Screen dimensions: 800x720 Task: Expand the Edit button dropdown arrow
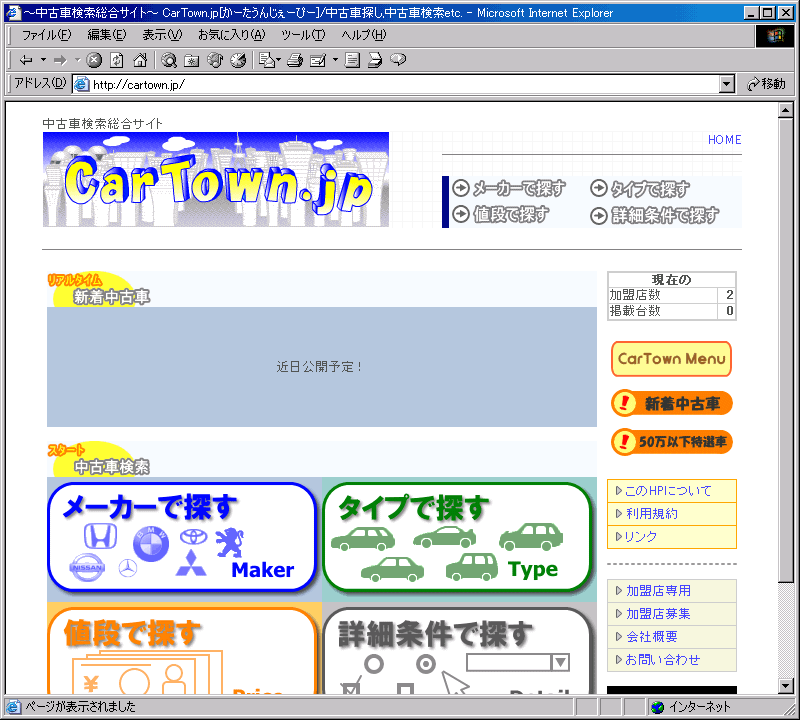(x=335, y=60)
